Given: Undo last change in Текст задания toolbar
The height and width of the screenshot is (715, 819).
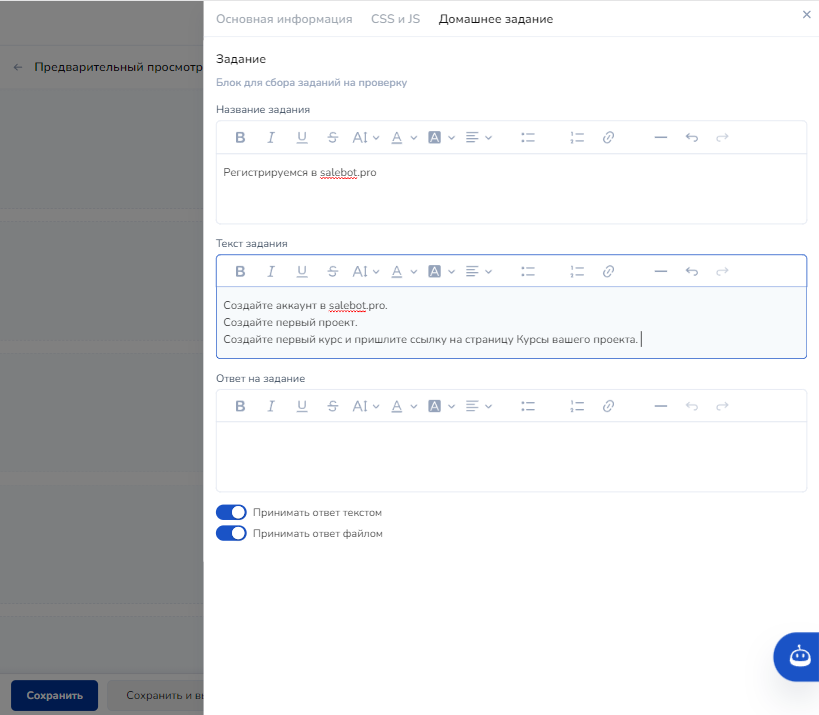Looking at the screenshot, I should click(x=691, y=271).
